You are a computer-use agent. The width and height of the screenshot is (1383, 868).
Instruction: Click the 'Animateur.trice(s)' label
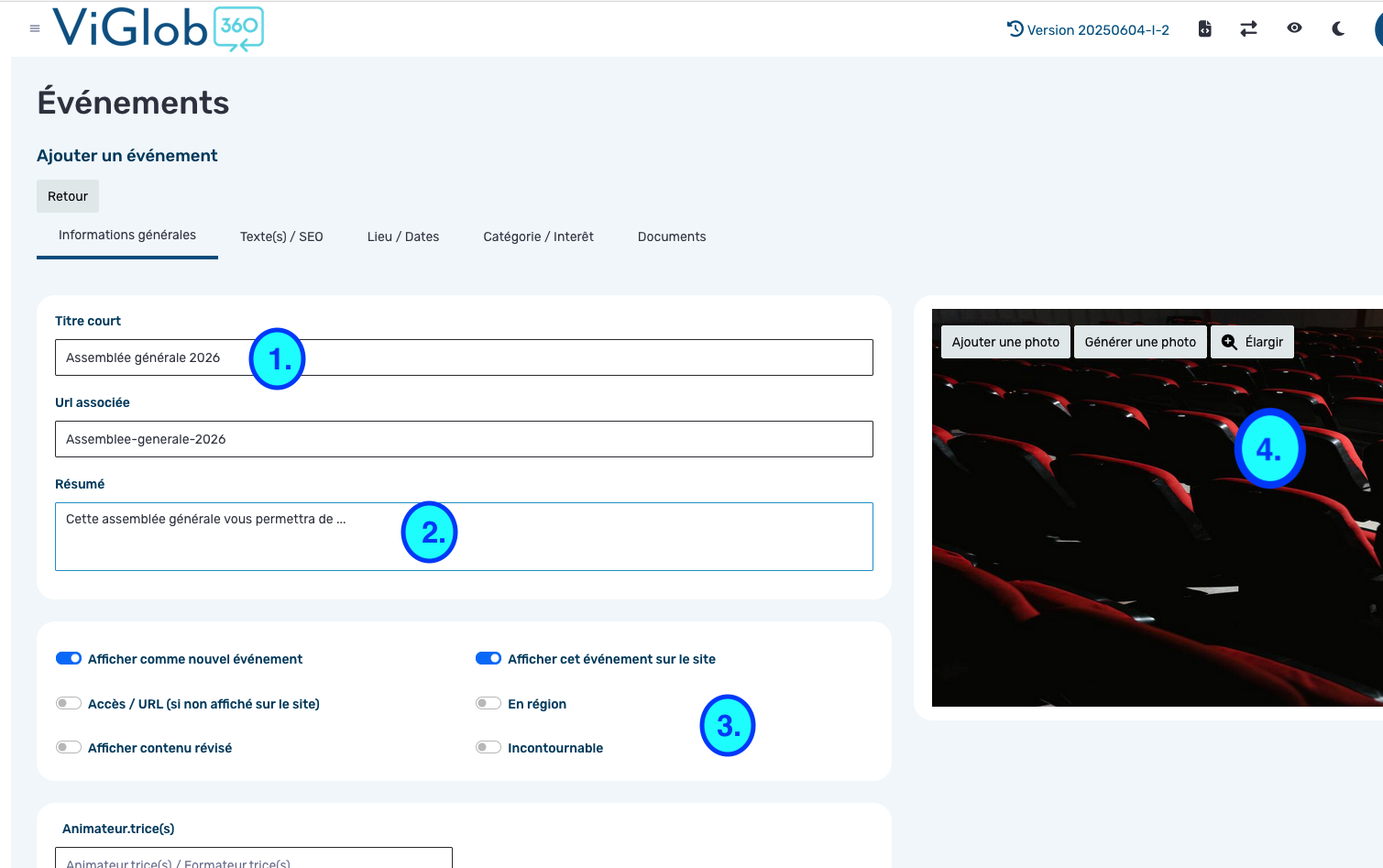[118, 829]
